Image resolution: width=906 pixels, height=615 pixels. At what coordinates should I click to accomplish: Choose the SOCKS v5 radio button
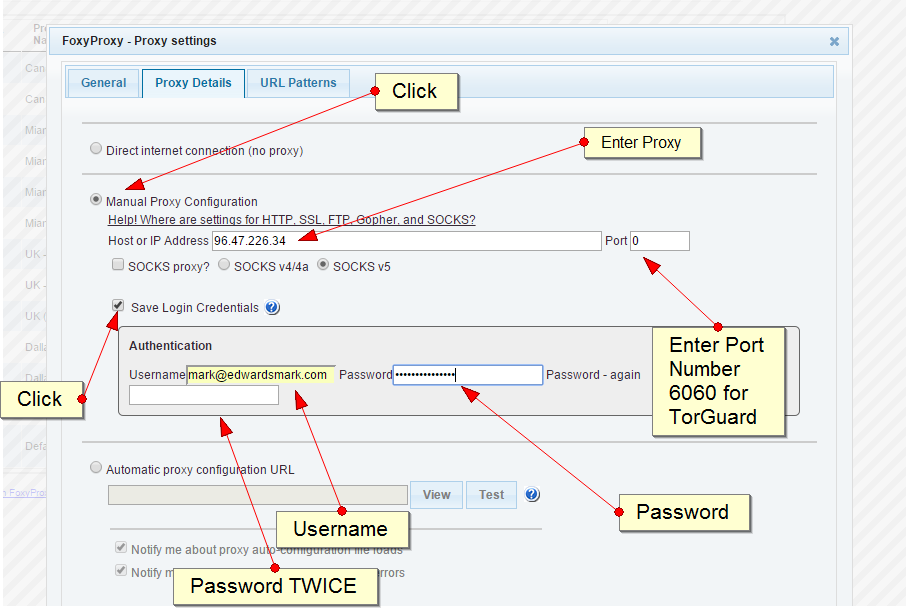323,265
